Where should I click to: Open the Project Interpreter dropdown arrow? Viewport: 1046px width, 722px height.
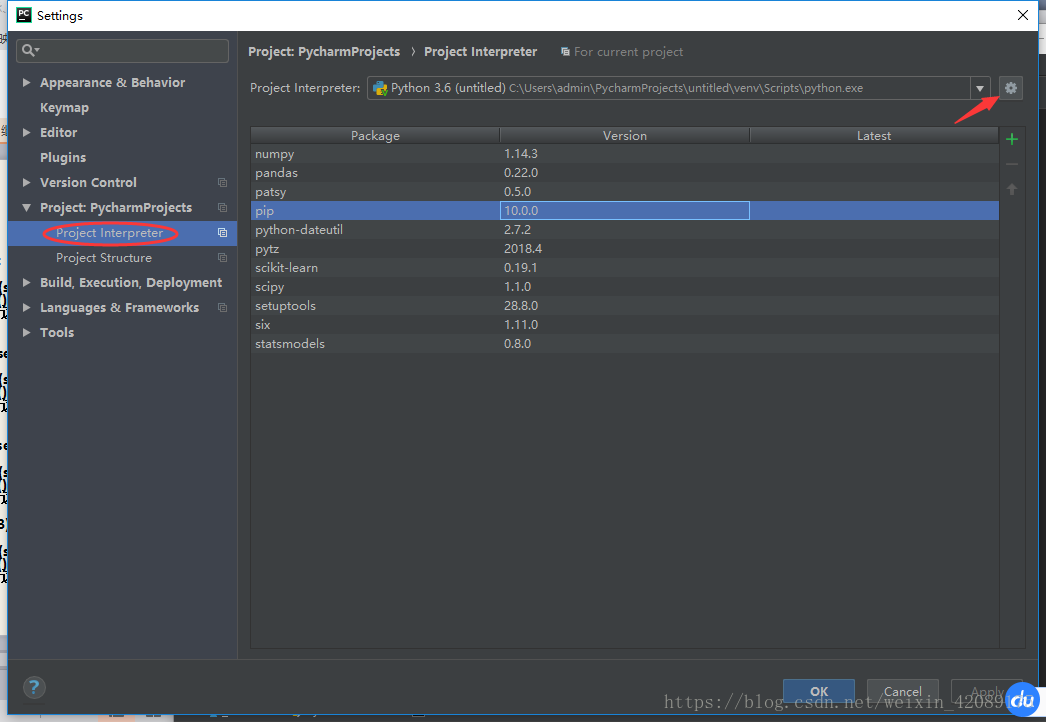[979, 88]
